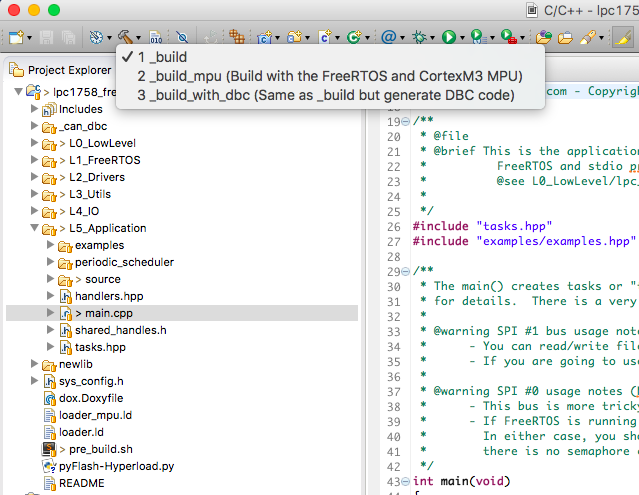639x495 pixels.
Task: Expand the _can_dbc folder
Action: pos(34,126)
